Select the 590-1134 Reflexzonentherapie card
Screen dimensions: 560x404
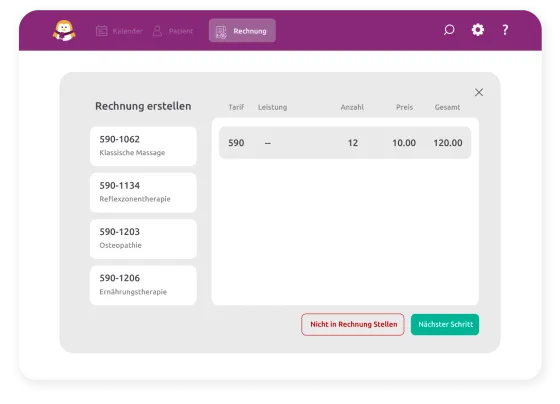[x=143, y=193]
